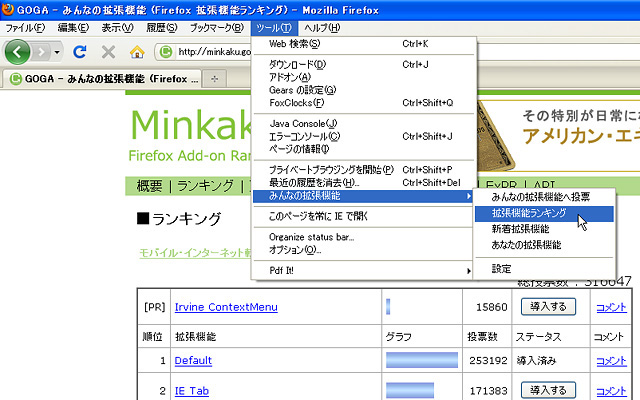Start プライベートブラウジングを開始(P)
The image size is (640, 400).
coord(363,170)
